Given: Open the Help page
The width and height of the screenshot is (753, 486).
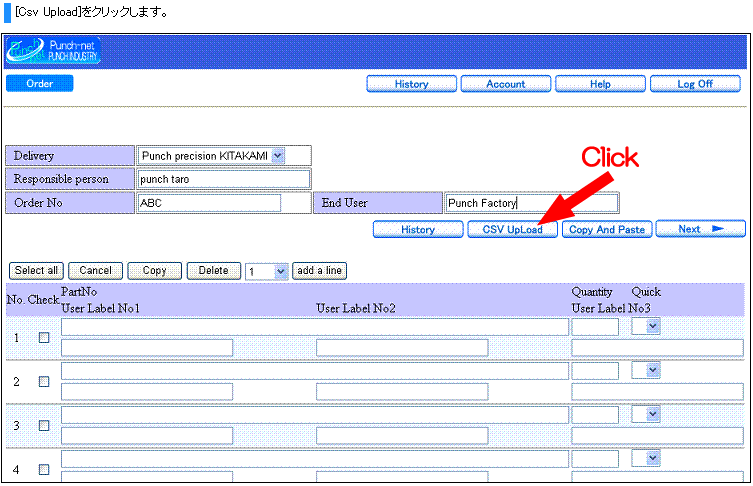Looking at the screenshot, I should [x=600, y=84].
